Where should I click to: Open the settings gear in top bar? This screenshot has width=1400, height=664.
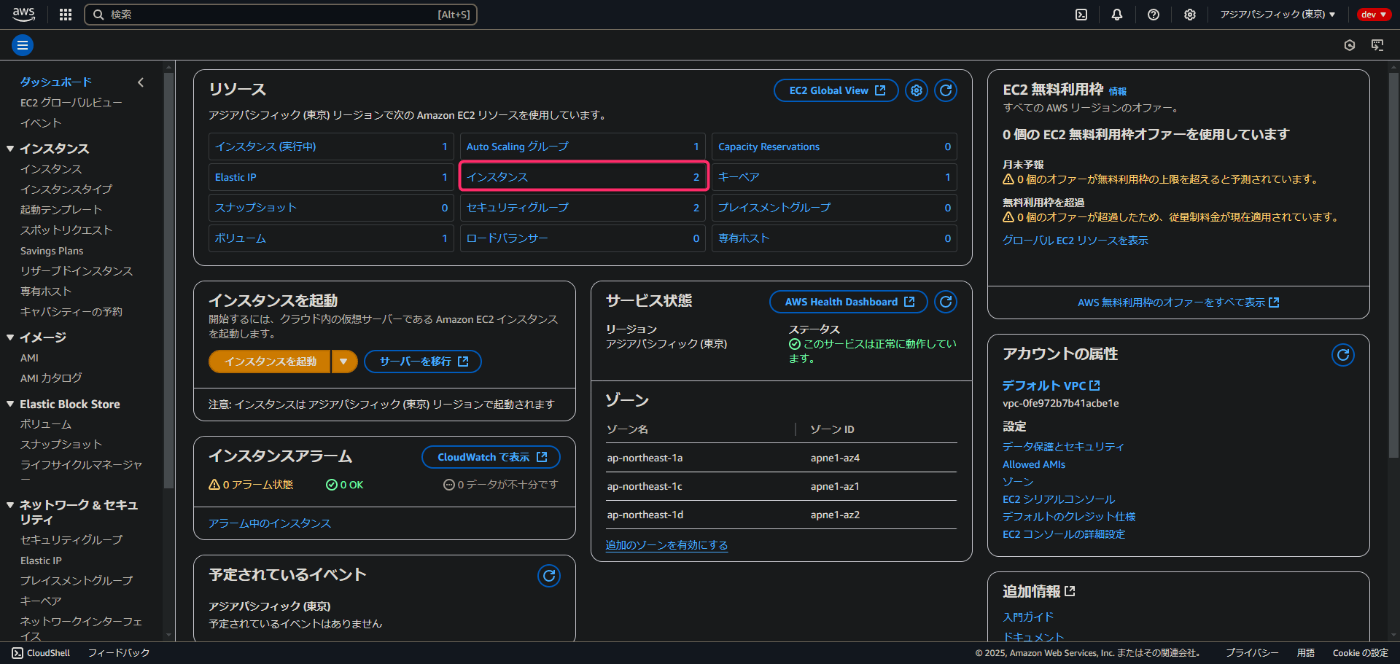(x=1189, y=14)
